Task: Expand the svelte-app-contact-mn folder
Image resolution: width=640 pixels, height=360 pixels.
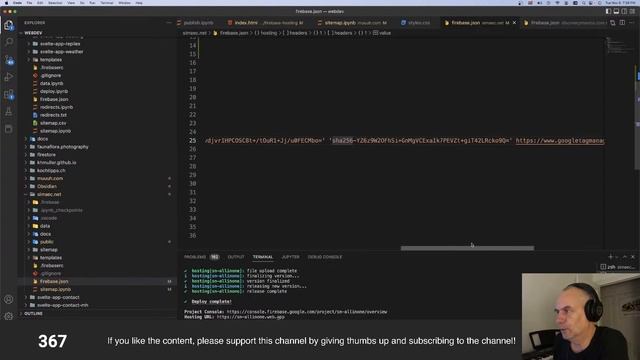Action: click(x=62, y=305)
